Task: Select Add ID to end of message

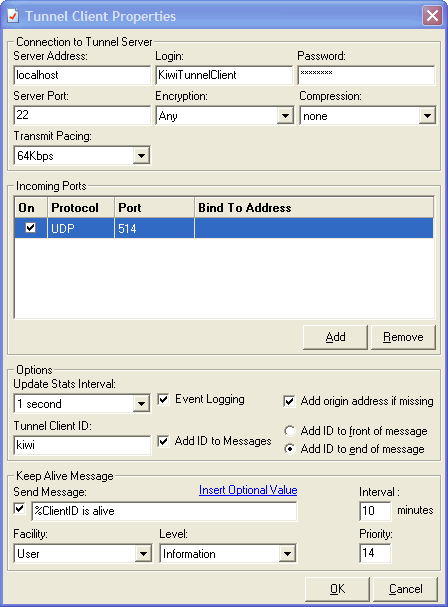Action: (290, 449)
